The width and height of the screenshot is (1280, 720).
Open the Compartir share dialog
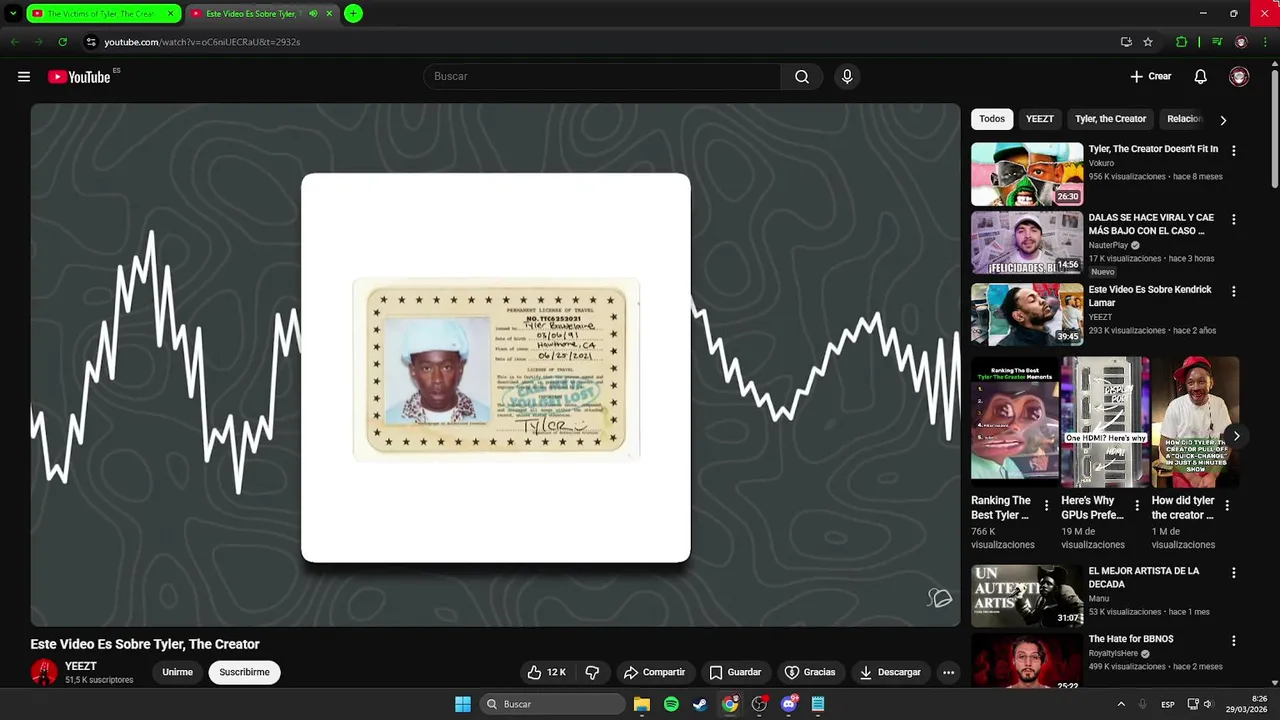tap(654, 672)
